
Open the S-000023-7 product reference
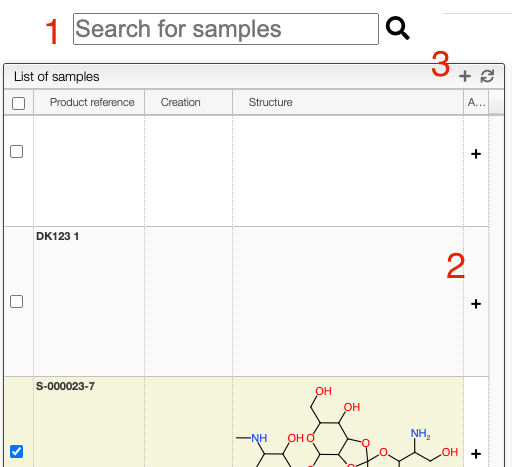[65, 386]
